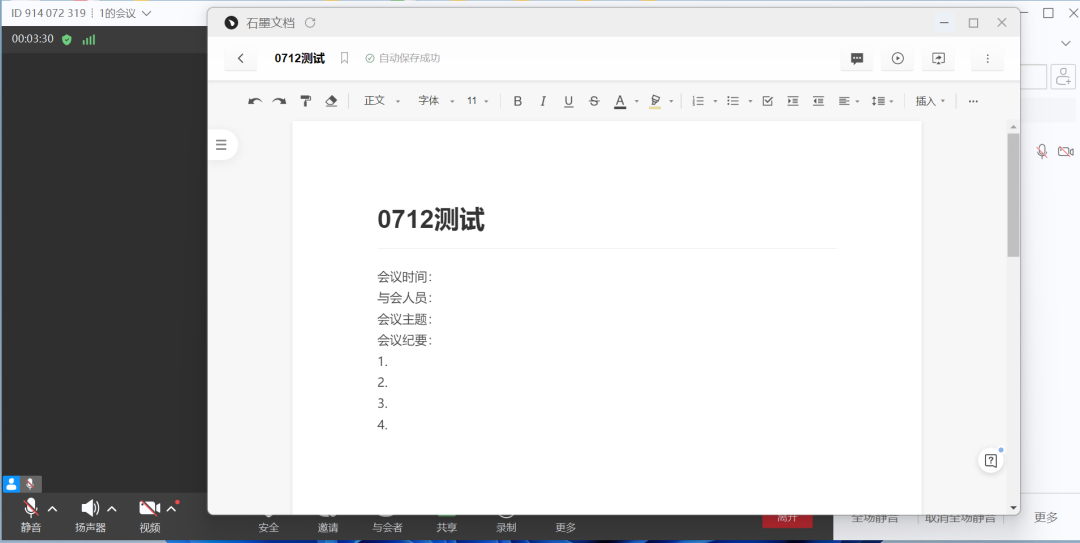The image size is (1080, 543).
Task: Insert a task checkbox list
Action: click(x=768, y=101)
